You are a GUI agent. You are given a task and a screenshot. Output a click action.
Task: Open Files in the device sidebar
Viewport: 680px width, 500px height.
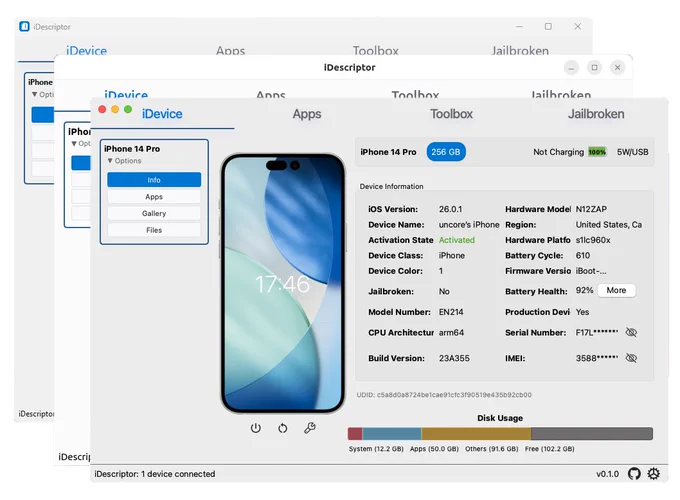pos(154,230)
